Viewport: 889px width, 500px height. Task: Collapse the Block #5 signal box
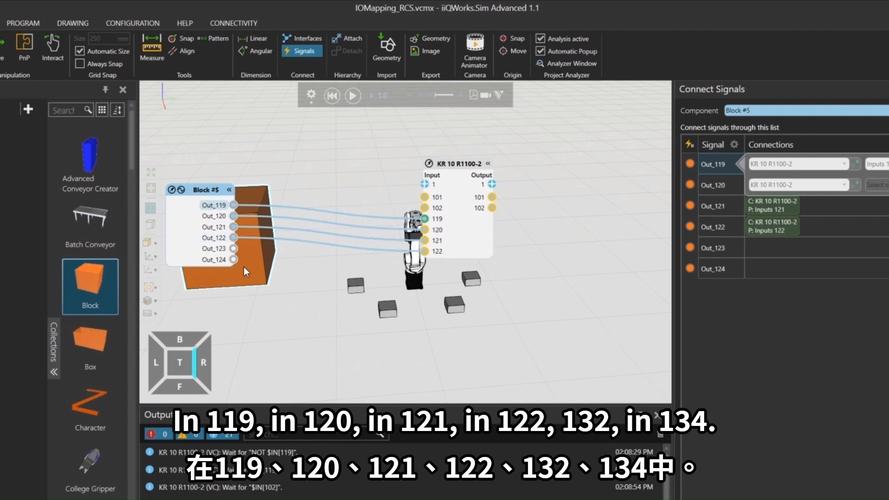pos(229,189)
